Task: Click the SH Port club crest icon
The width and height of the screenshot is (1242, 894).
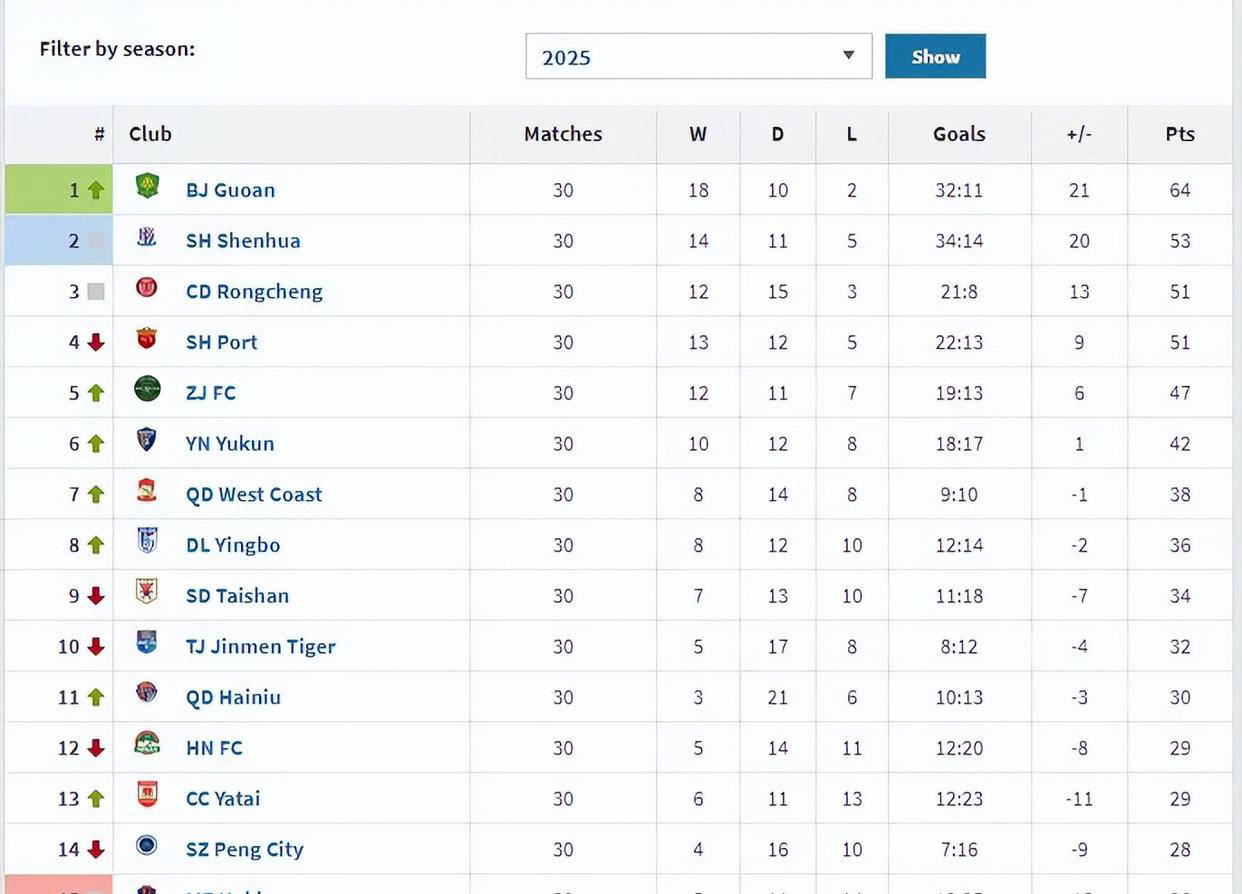Action: point(147,339)
